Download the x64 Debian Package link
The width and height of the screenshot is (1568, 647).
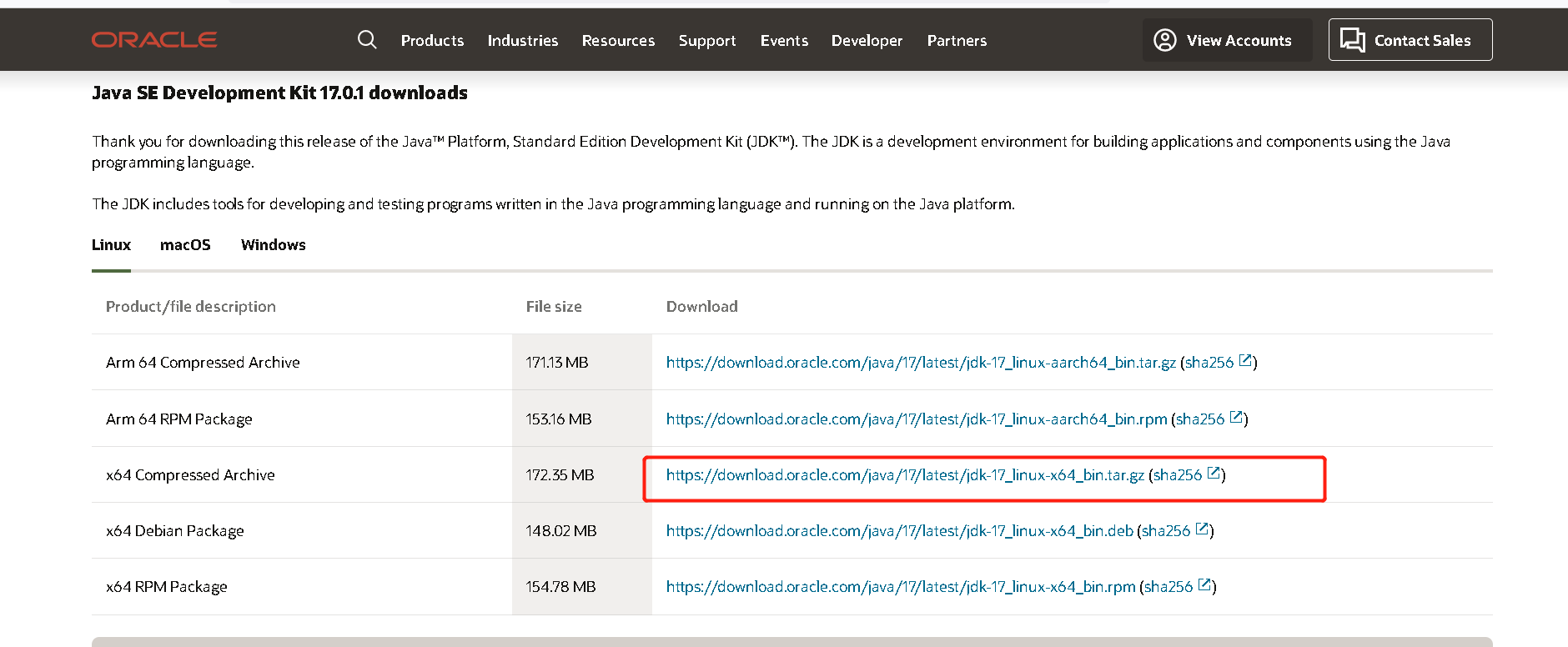(899, 530)
